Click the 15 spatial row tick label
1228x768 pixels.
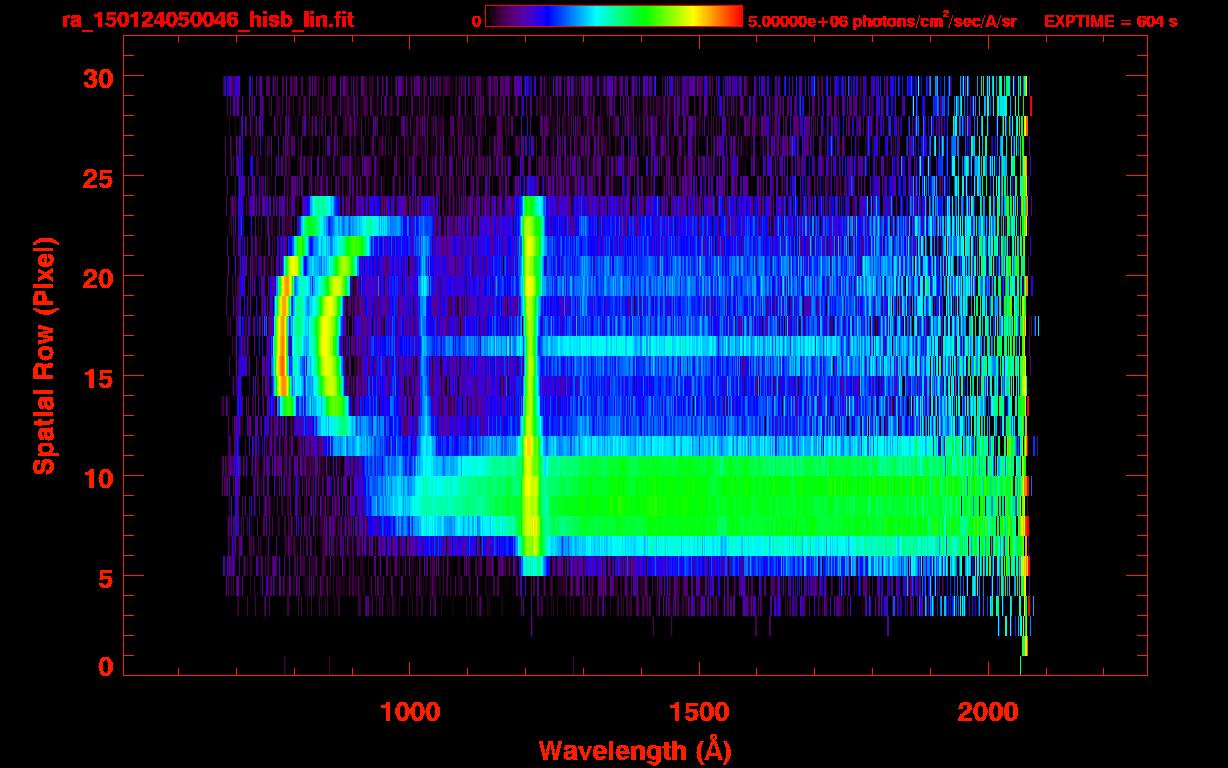pyautogui.click(x=98, y=376)
